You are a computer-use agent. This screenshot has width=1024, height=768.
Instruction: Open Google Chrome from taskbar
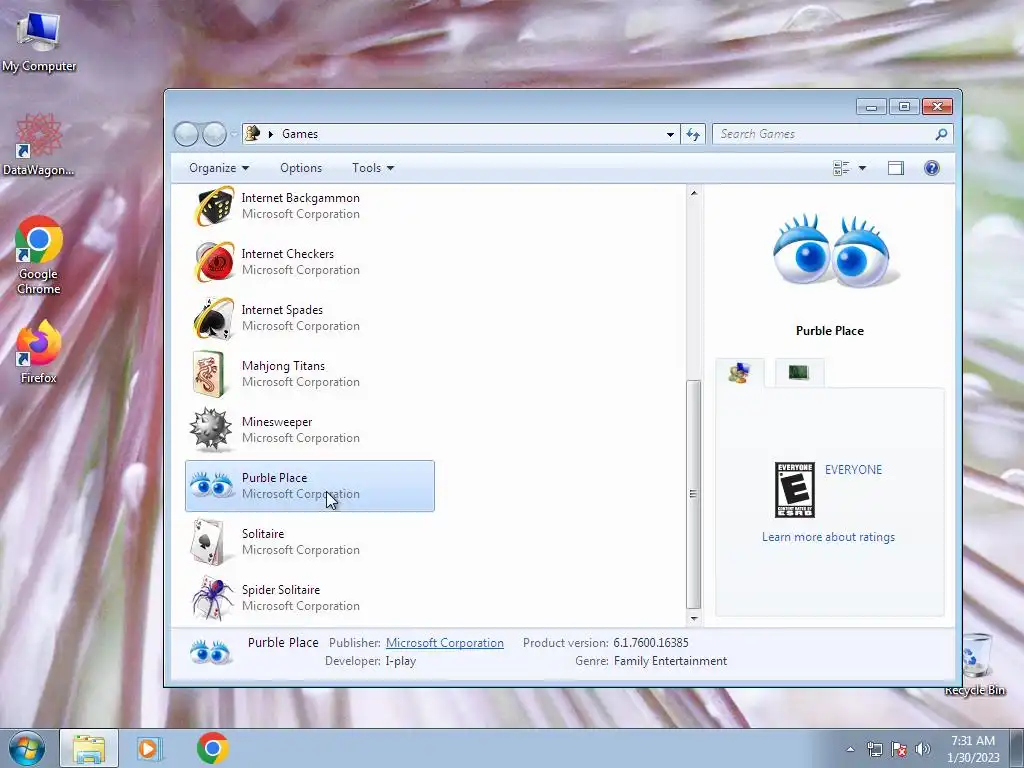tap(212, 748)
